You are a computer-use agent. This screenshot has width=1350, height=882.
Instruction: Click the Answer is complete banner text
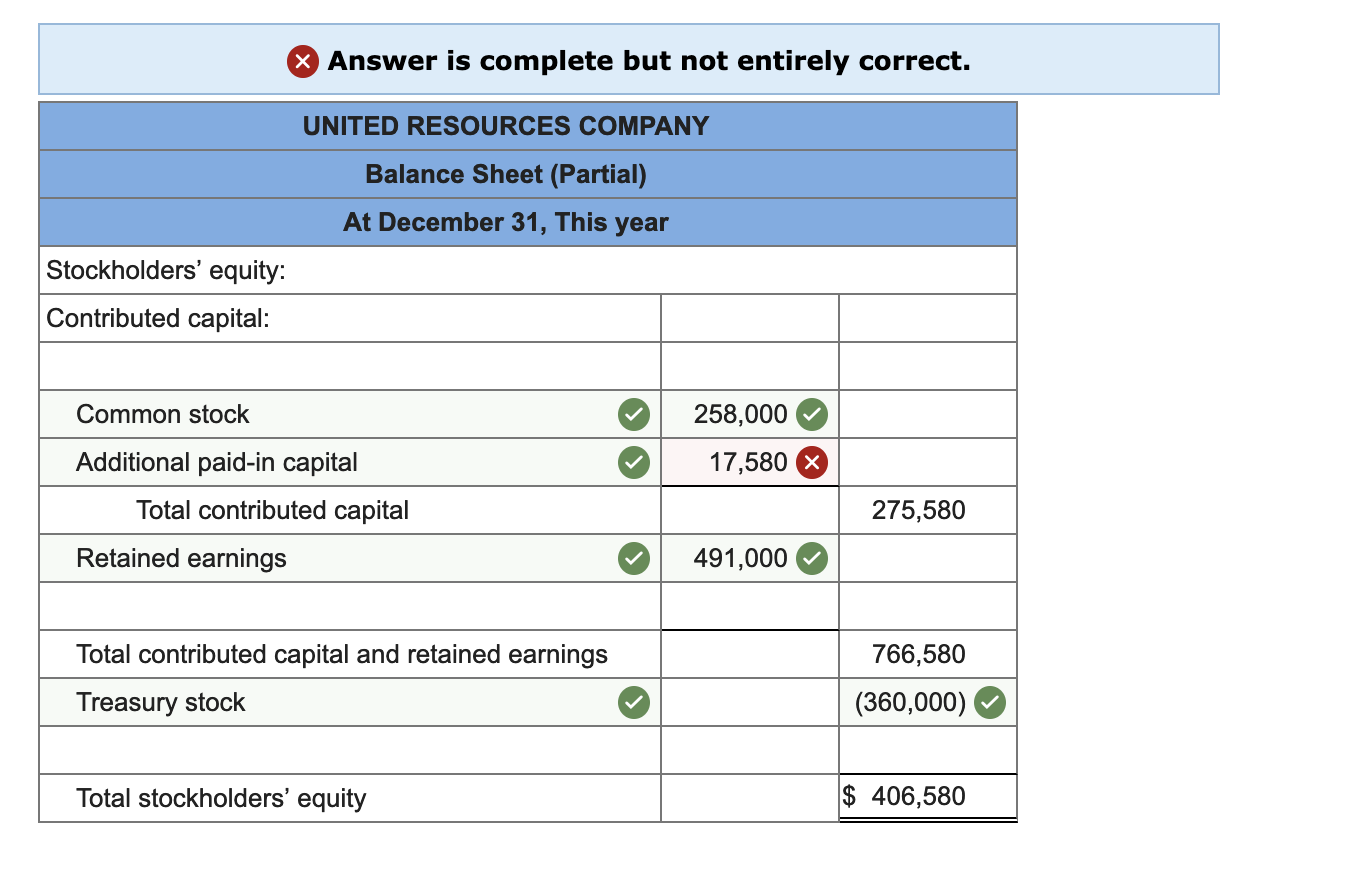click(x=650, y=60)
